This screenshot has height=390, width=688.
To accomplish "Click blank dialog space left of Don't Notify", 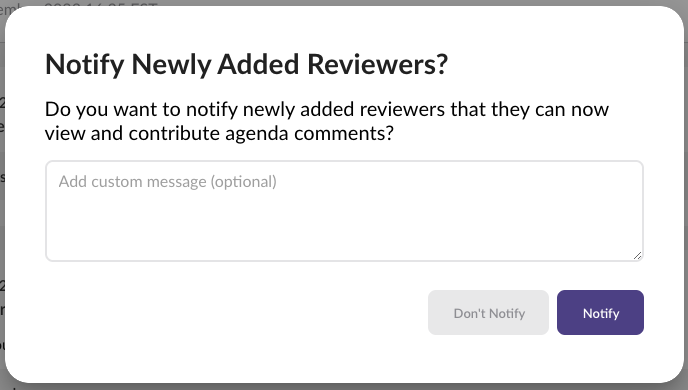I will [237, 312].
